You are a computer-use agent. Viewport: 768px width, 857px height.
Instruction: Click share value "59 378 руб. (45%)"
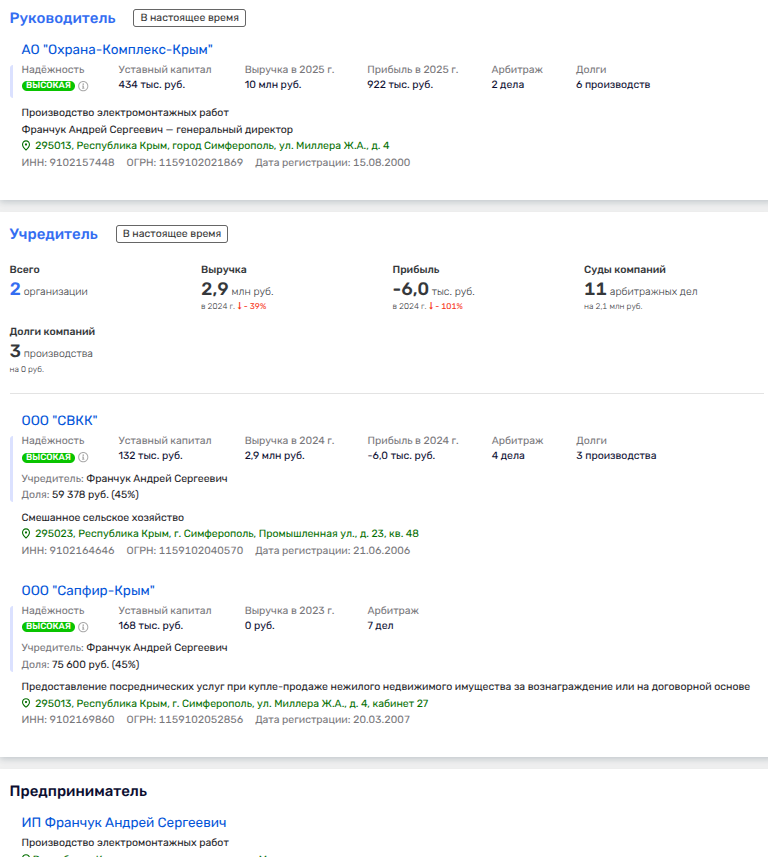[96, 495]
